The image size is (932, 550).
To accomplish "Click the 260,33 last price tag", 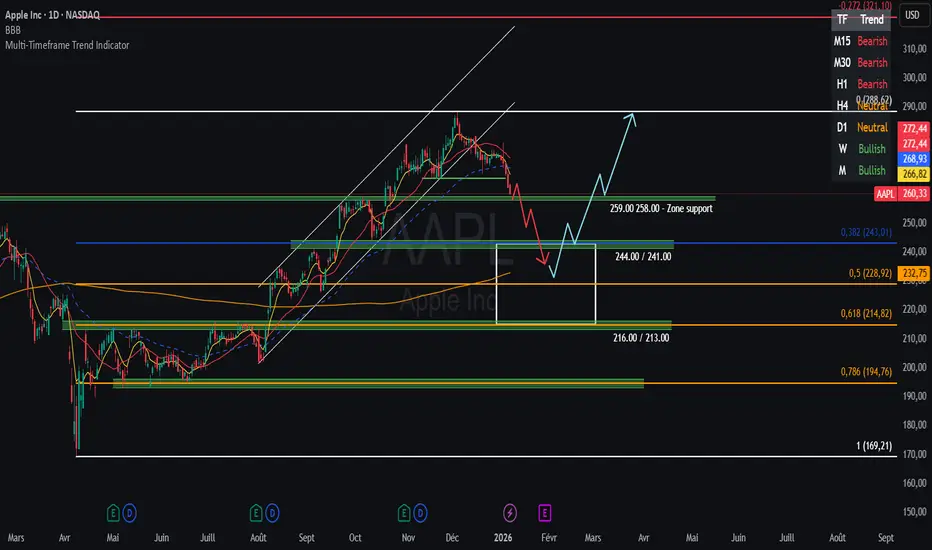I will coord(914,194).
